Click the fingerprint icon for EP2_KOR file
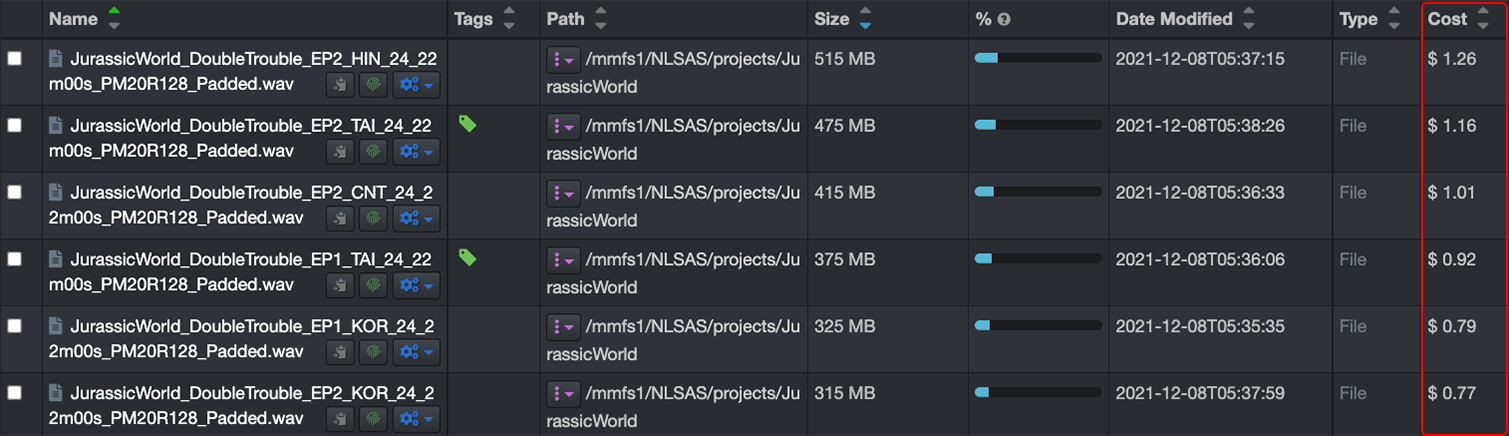 [x=374, y=418]
